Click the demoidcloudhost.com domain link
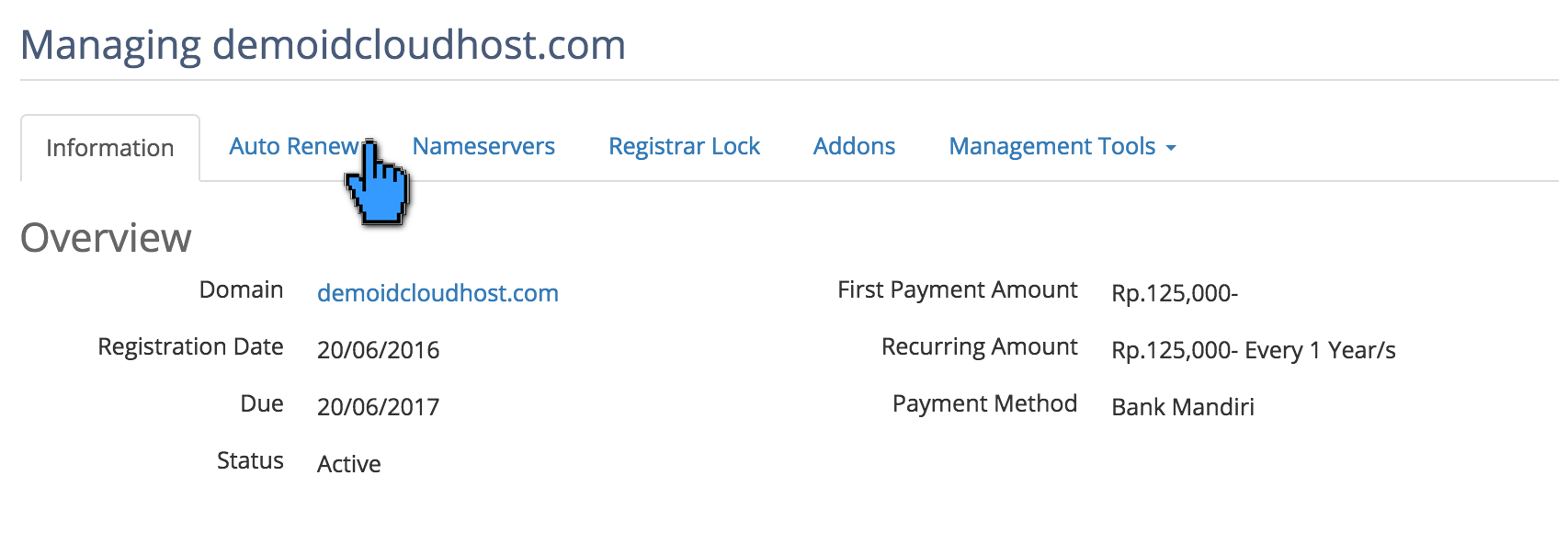The image size is (1568, 555). point(437,293)
